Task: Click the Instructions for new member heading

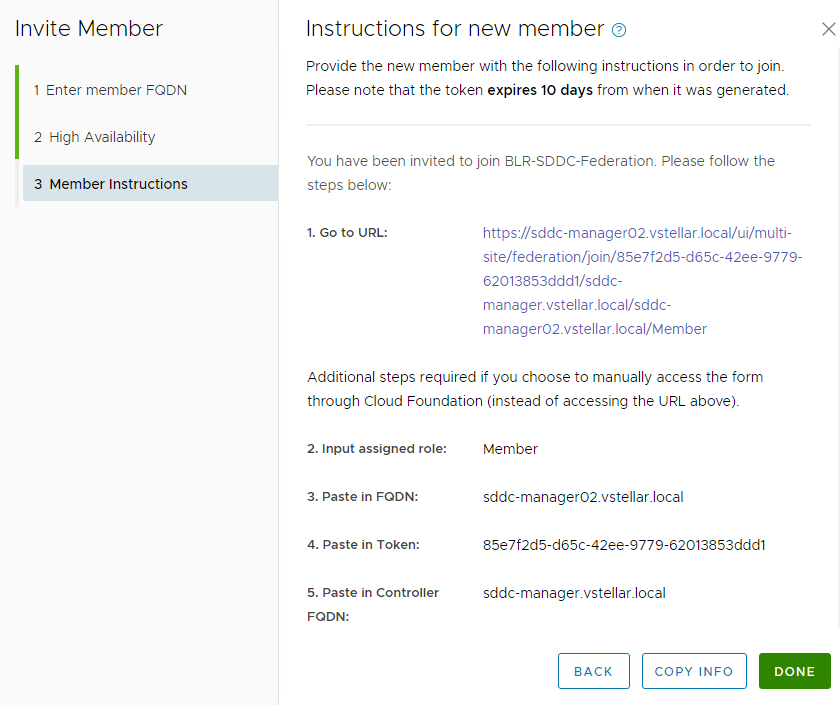Action: (455, 29)
